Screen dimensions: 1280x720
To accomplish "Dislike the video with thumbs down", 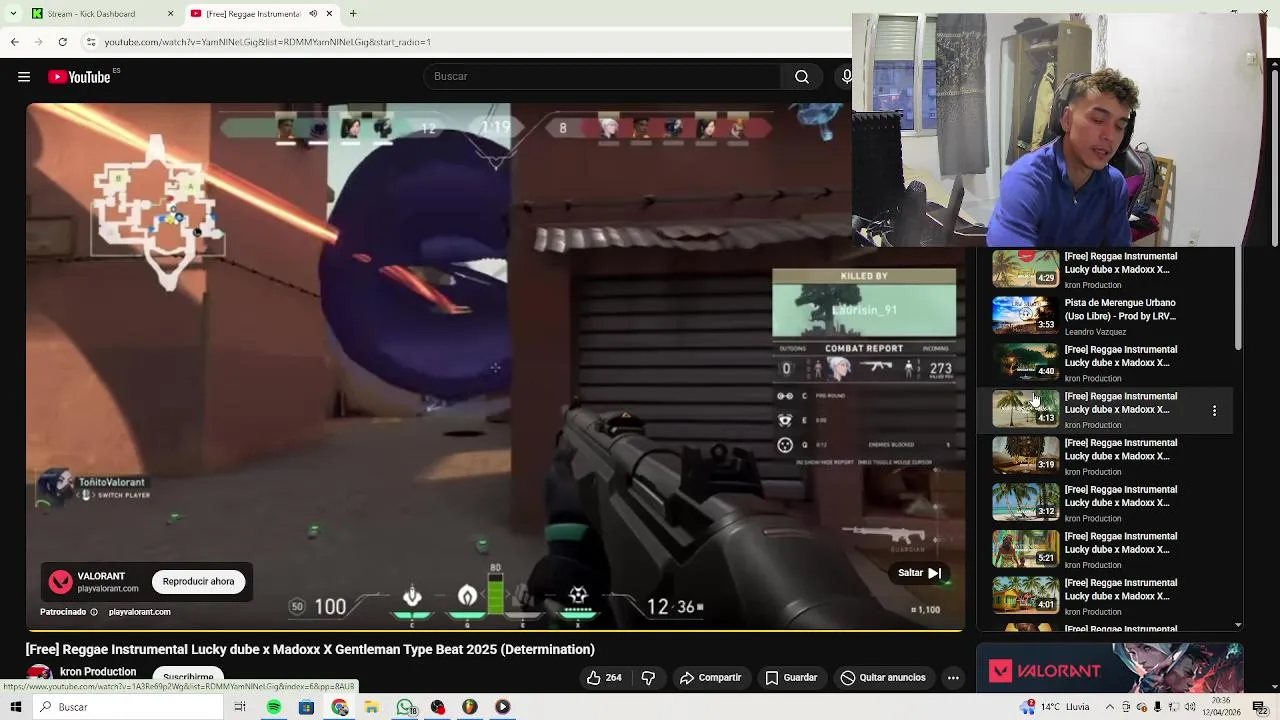I will tap(648, 678).
